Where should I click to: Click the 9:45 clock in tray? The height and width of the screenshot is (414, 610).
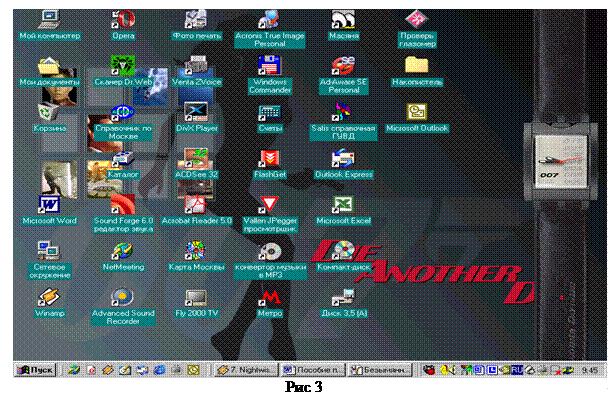[x=590, y=370]
